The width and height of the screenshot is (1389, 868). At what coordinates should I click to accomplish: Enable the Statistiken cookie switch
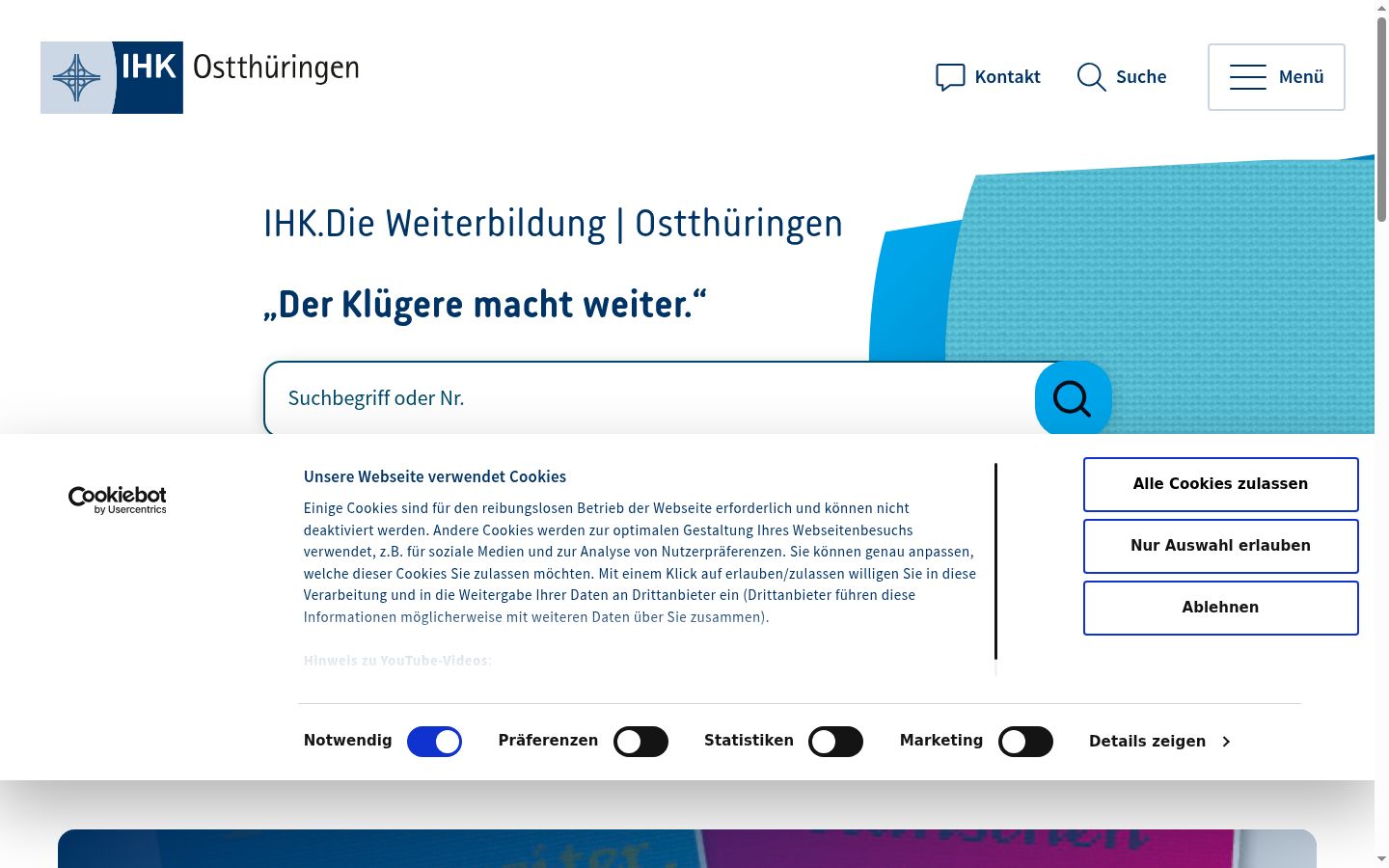tap(835, 742)
